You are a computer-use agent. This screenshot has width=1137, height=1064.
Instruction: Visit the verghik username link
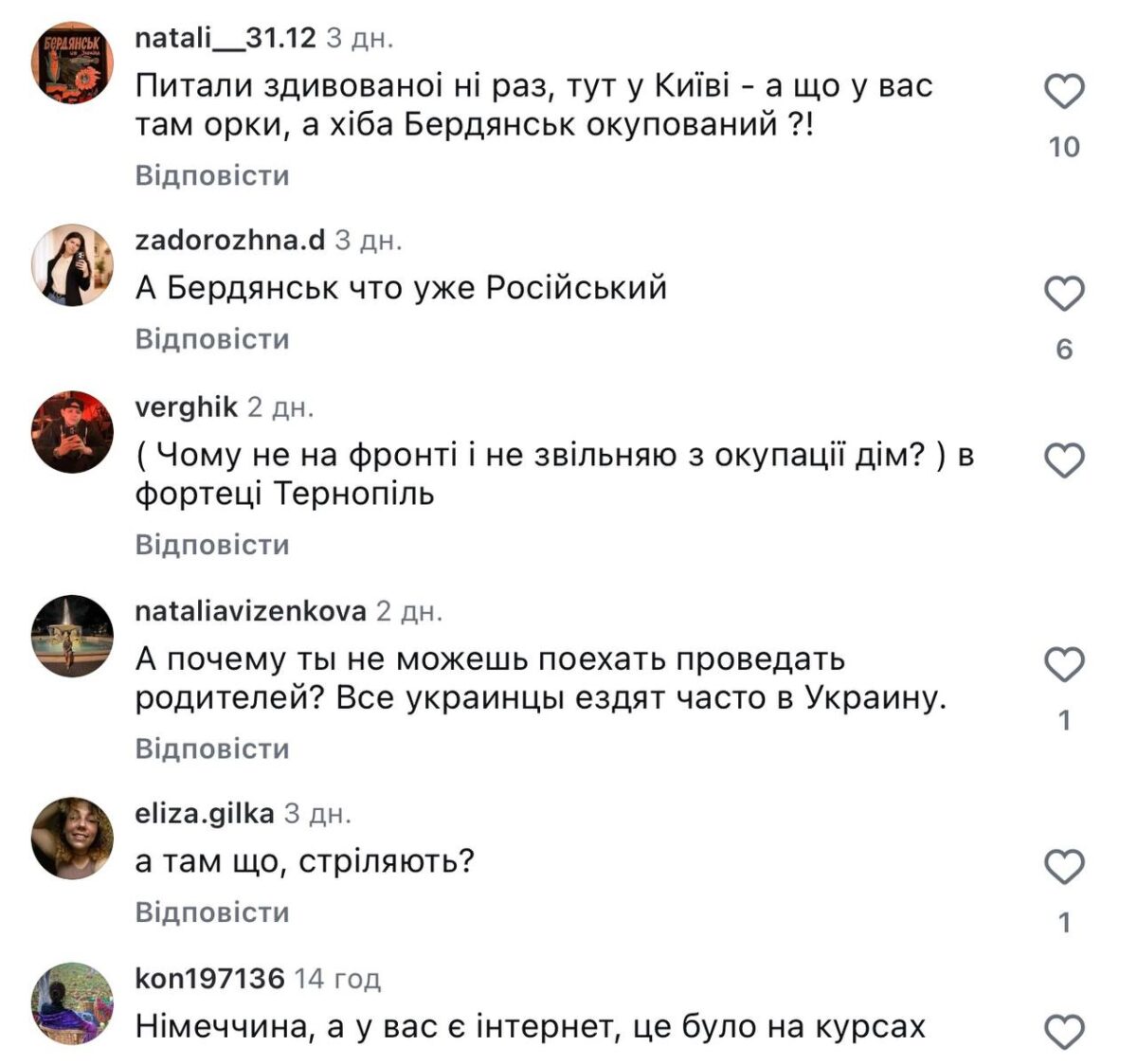tap(187, 407)
